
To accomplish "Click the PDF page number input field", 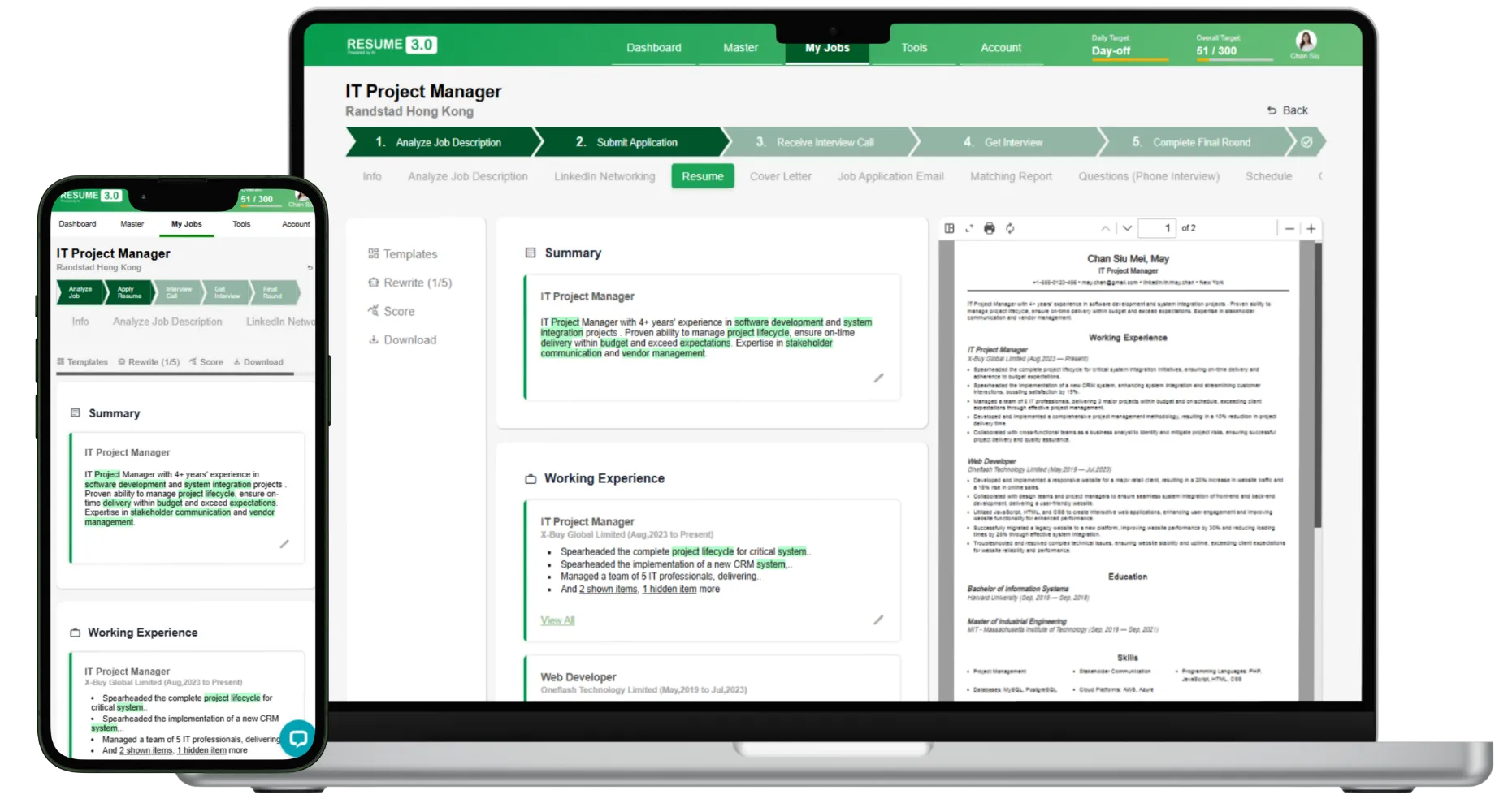I will [1157, 228].
